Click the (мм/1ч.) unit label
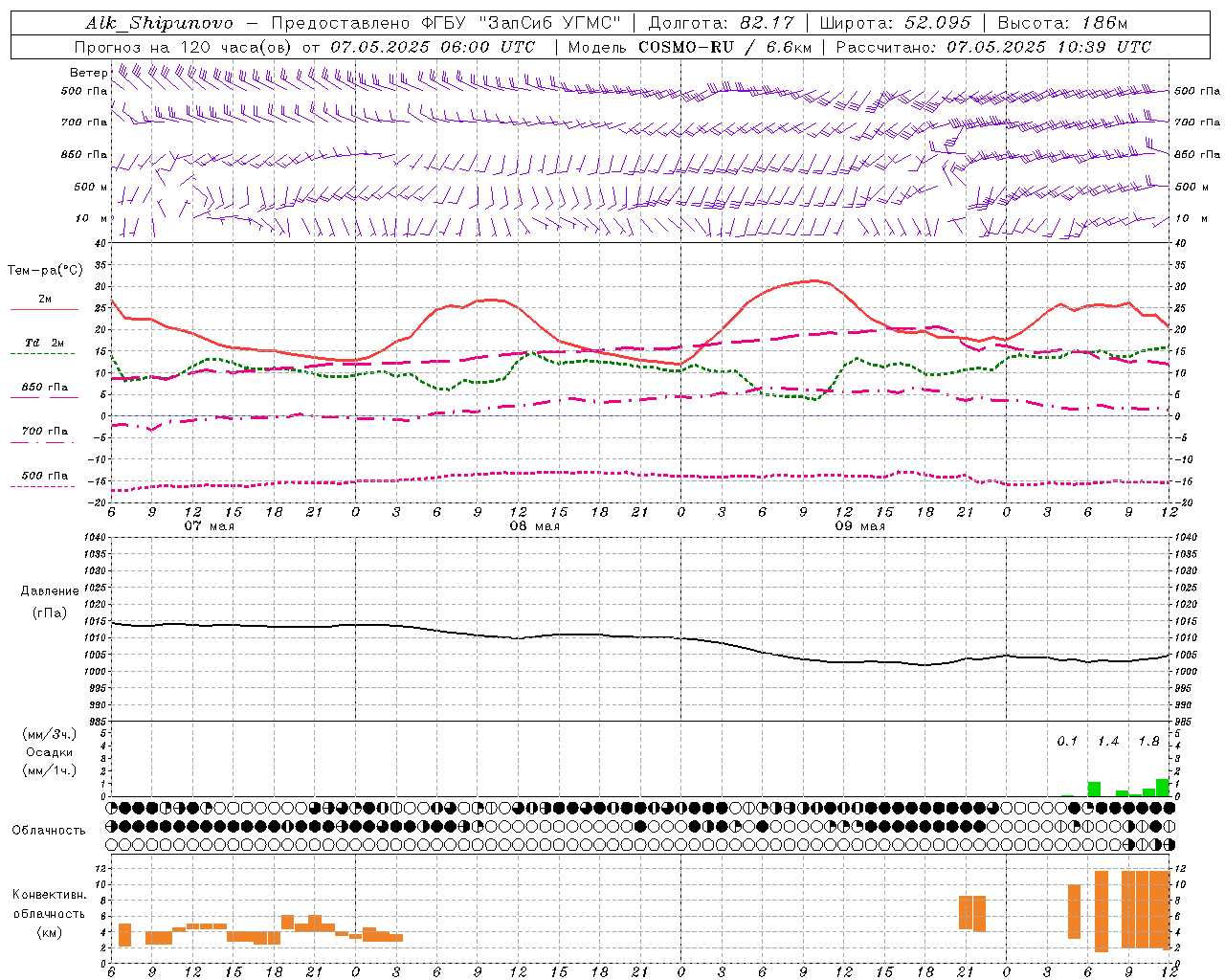Image resolution: width=1225 pixels, height=980 pixels. (x=50, y=770)
